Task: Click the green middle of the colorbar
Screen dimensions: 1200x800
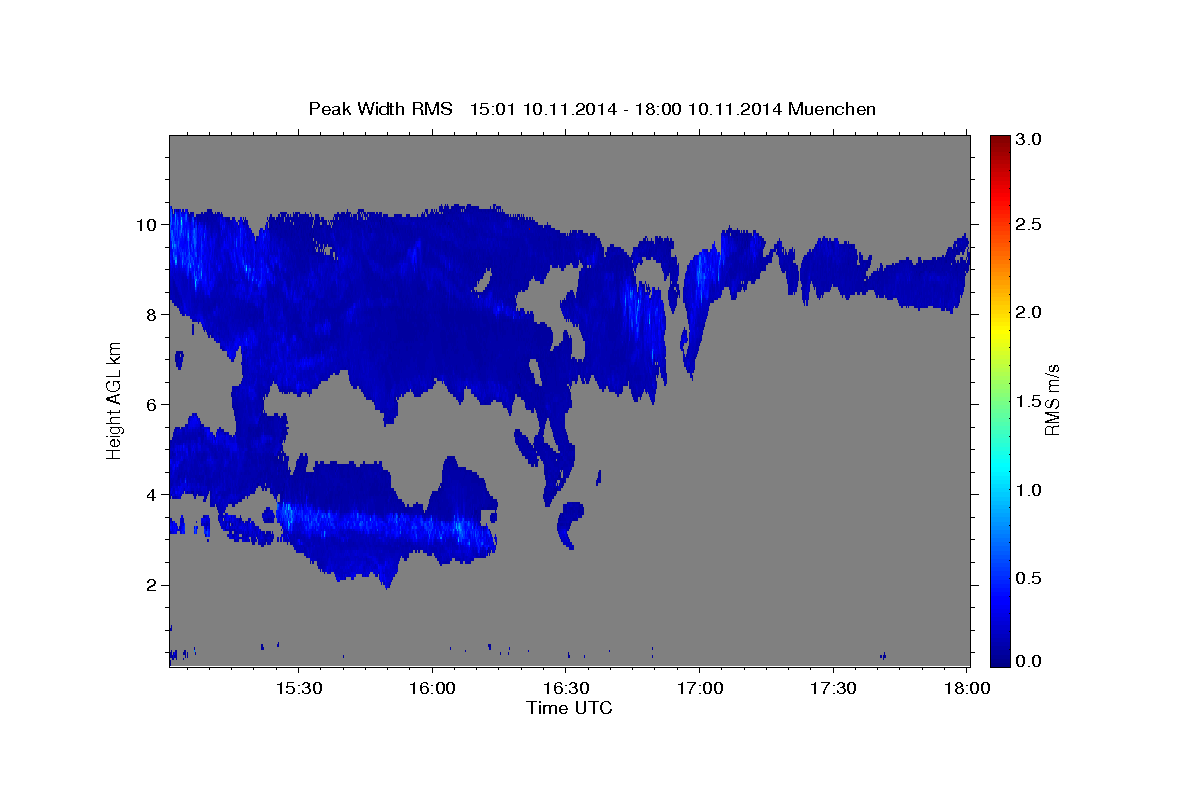Action: click(998, 400)
